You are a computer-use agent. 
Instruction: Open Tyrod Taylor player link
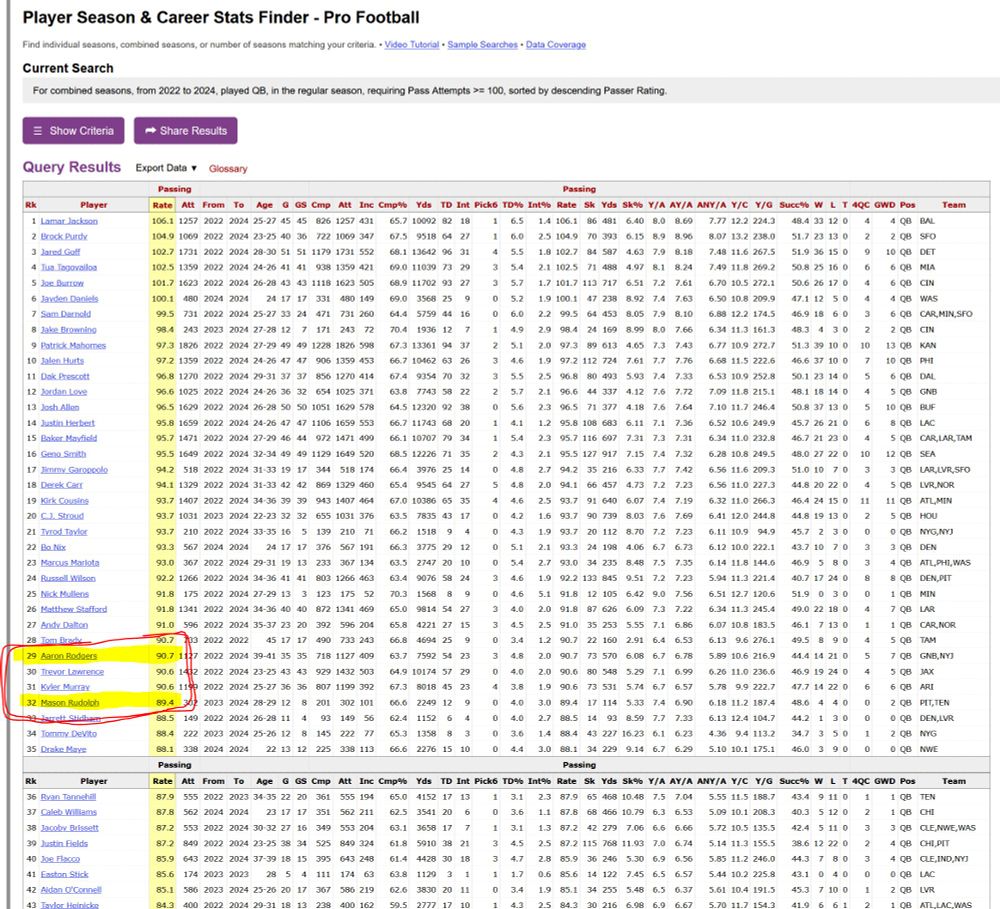[64, 532]
